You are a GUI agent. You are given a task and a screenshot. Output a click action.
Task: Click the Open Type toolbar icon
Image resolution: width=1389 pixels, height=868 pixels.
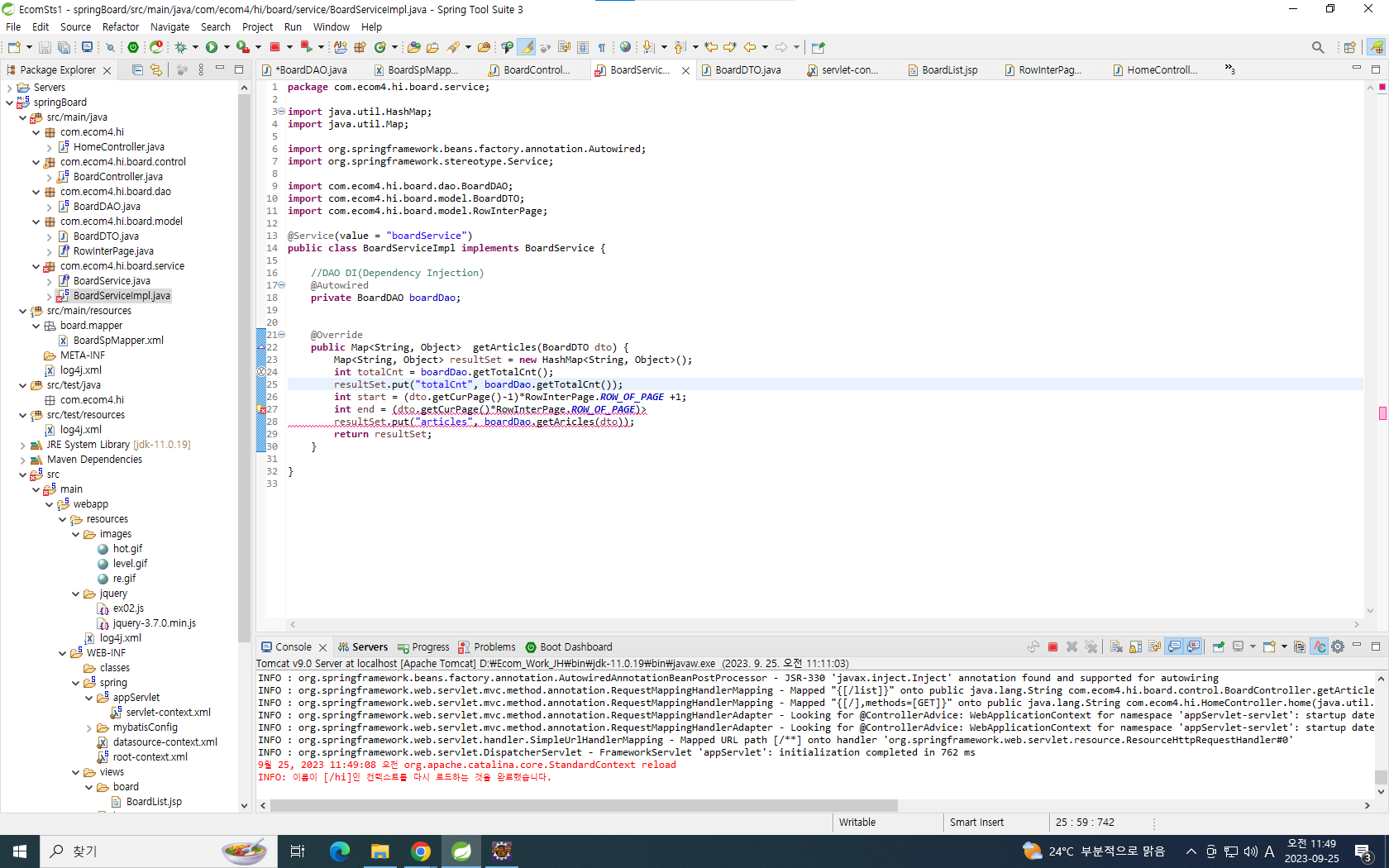tap(414, 47)
